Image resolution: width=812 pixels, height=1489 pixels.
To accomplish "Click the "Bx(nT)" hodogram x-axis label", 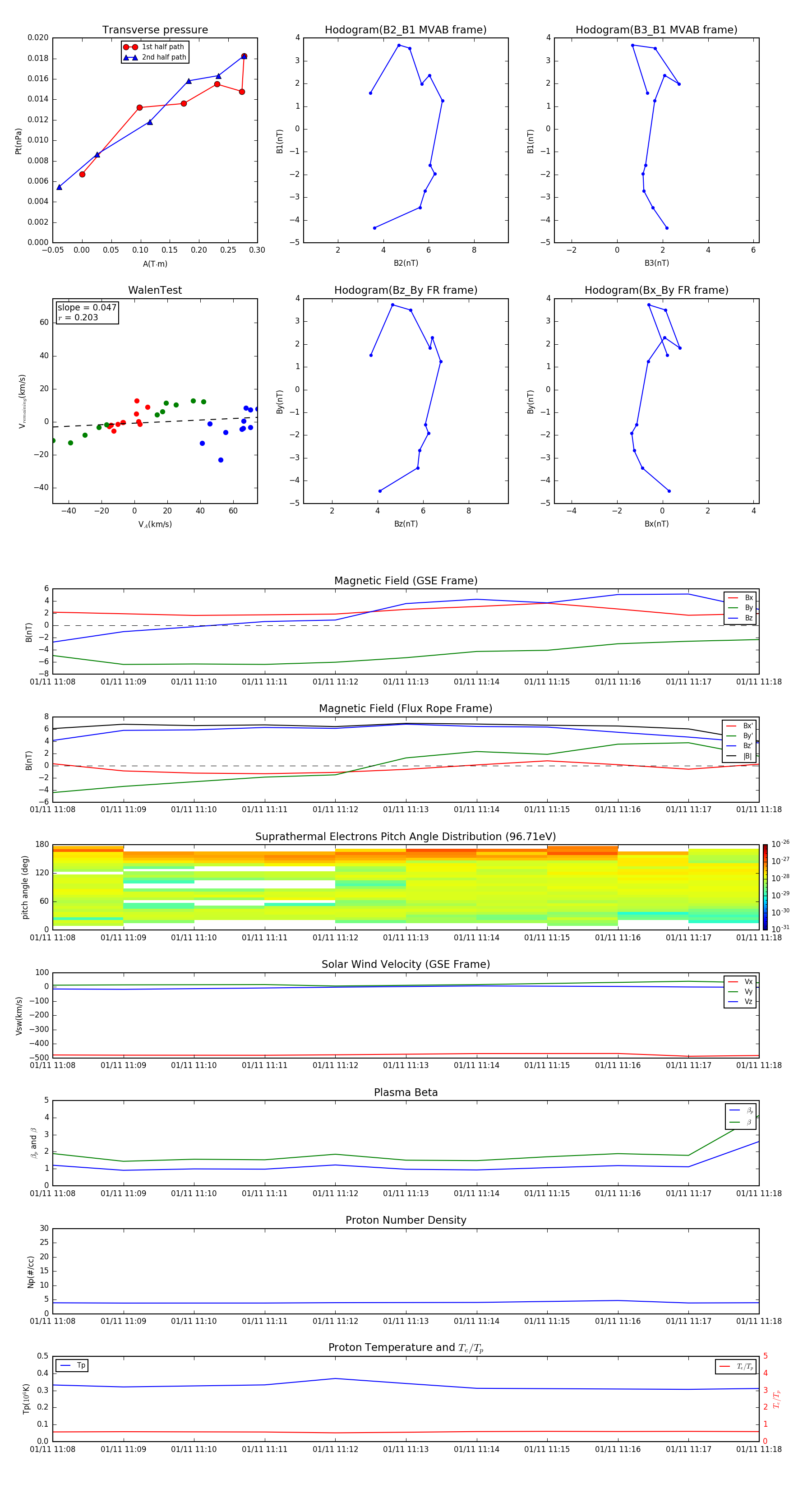I will pos(656,524).
